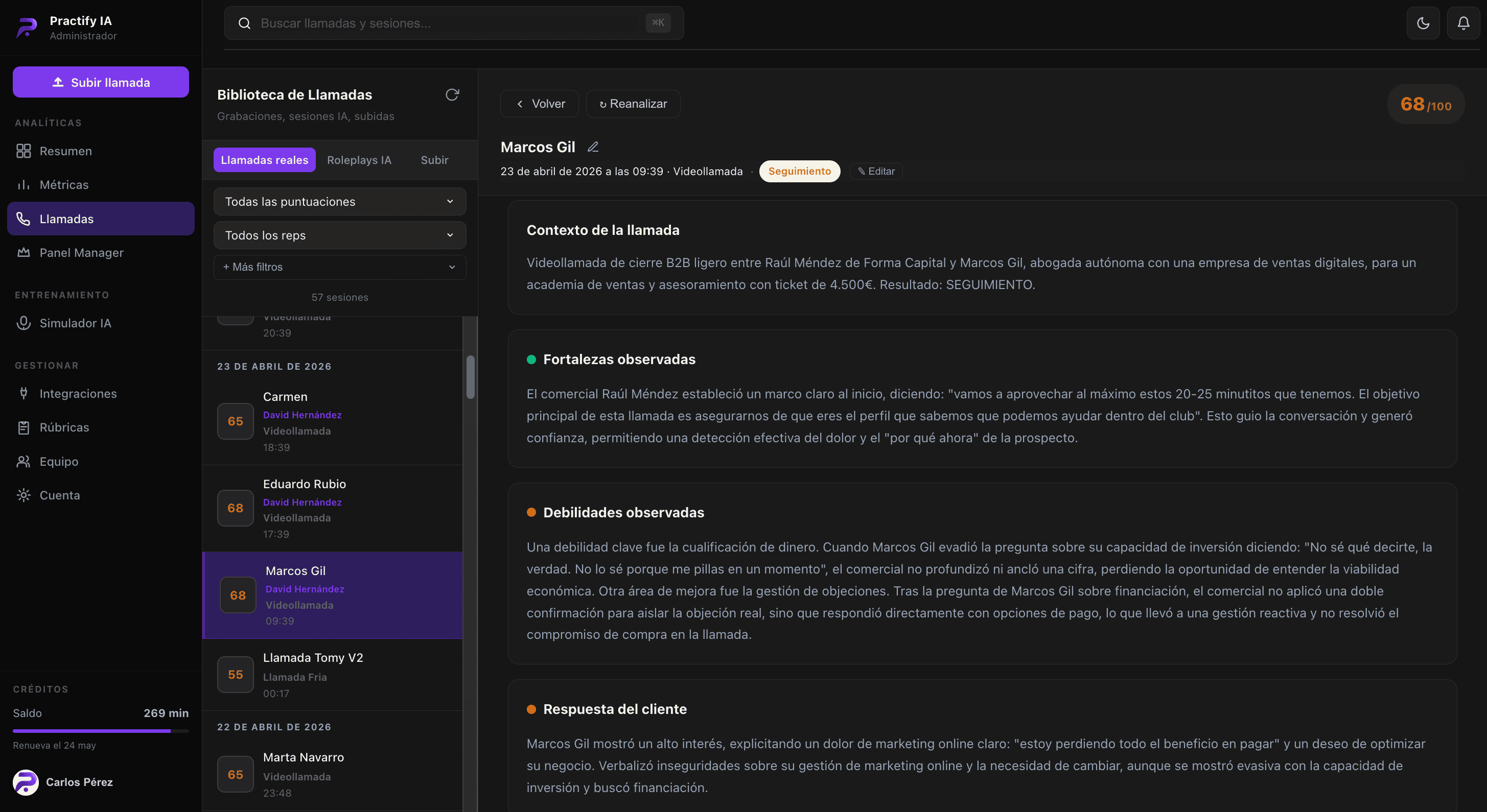Click David Hernández under Eduardo Rubio
This screenshot has width=1487, height=812.
(303, 503)
